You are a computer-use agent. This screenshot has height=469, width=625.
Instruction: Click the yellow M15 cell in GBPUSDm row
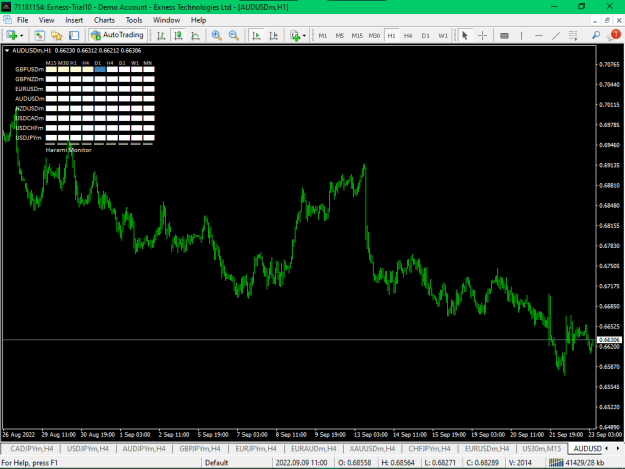tap(51, 69)
